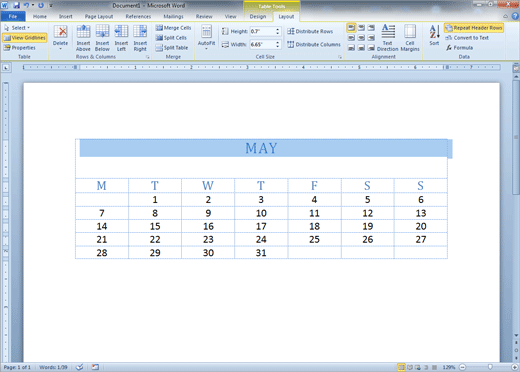This screenshot has width=520, height=372.
Task: Click Distribute Rows
Action: tap(310, 31)
